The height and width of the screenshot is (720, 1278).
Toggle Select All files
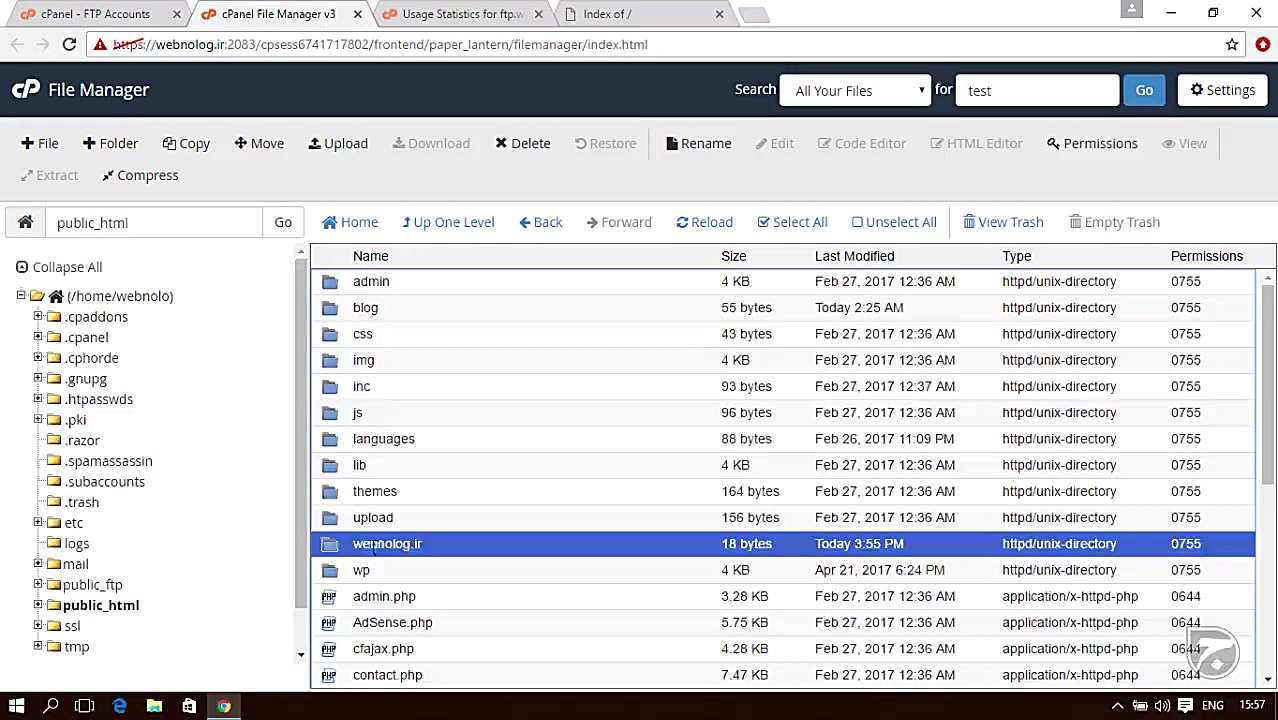coord(792,222)
